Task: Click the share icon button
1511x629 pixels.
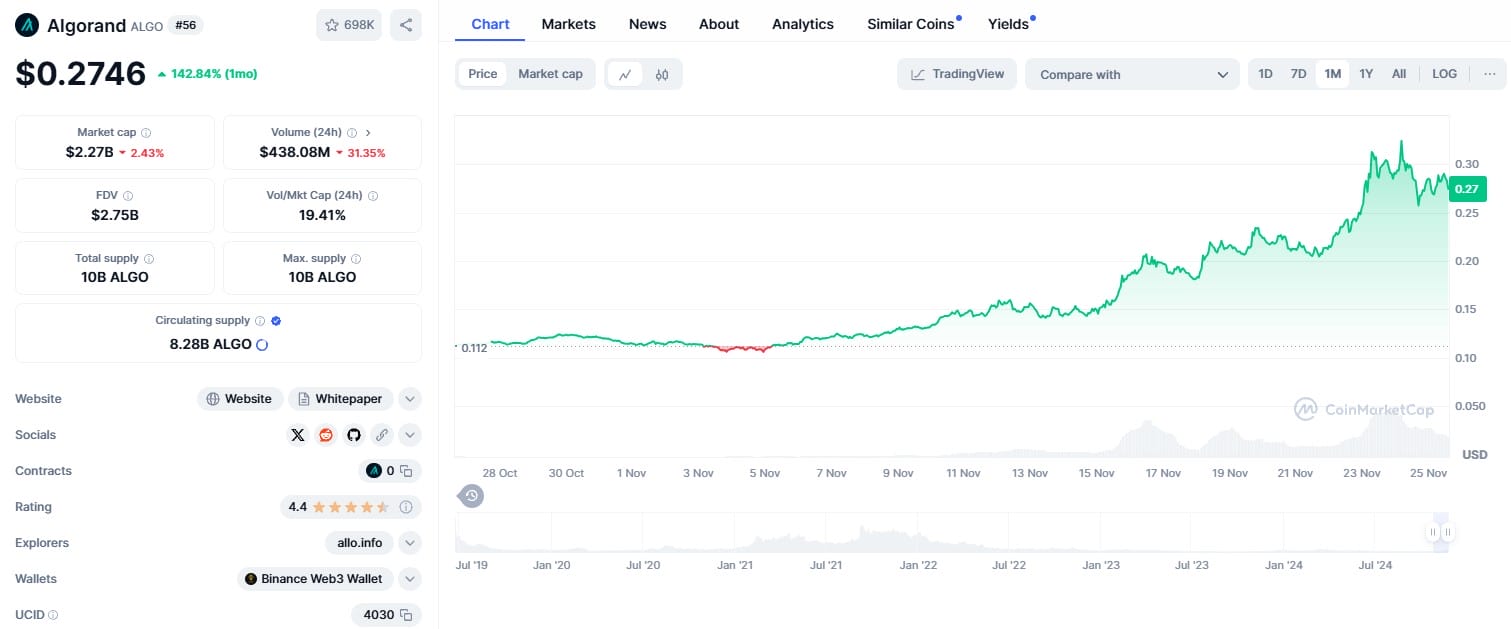Action: tap(405, 25)
